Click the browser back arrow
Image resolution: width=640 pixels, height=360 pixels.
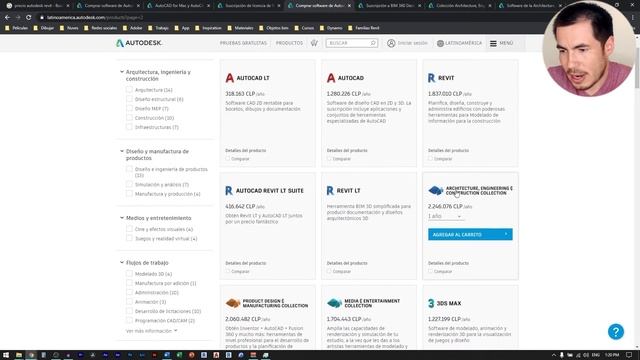7,18
